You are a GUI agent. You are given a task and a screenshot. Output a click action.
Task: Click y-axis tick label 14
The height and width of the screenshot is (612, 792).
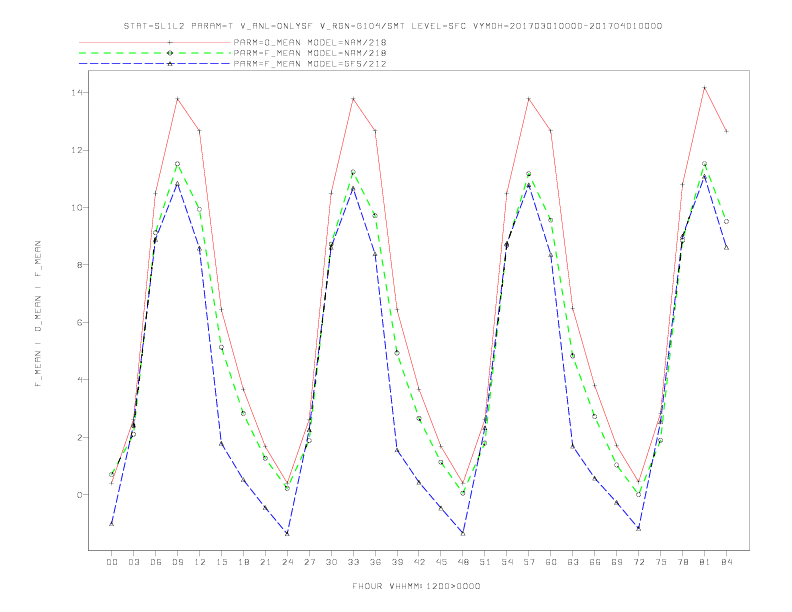coord(76,93)
